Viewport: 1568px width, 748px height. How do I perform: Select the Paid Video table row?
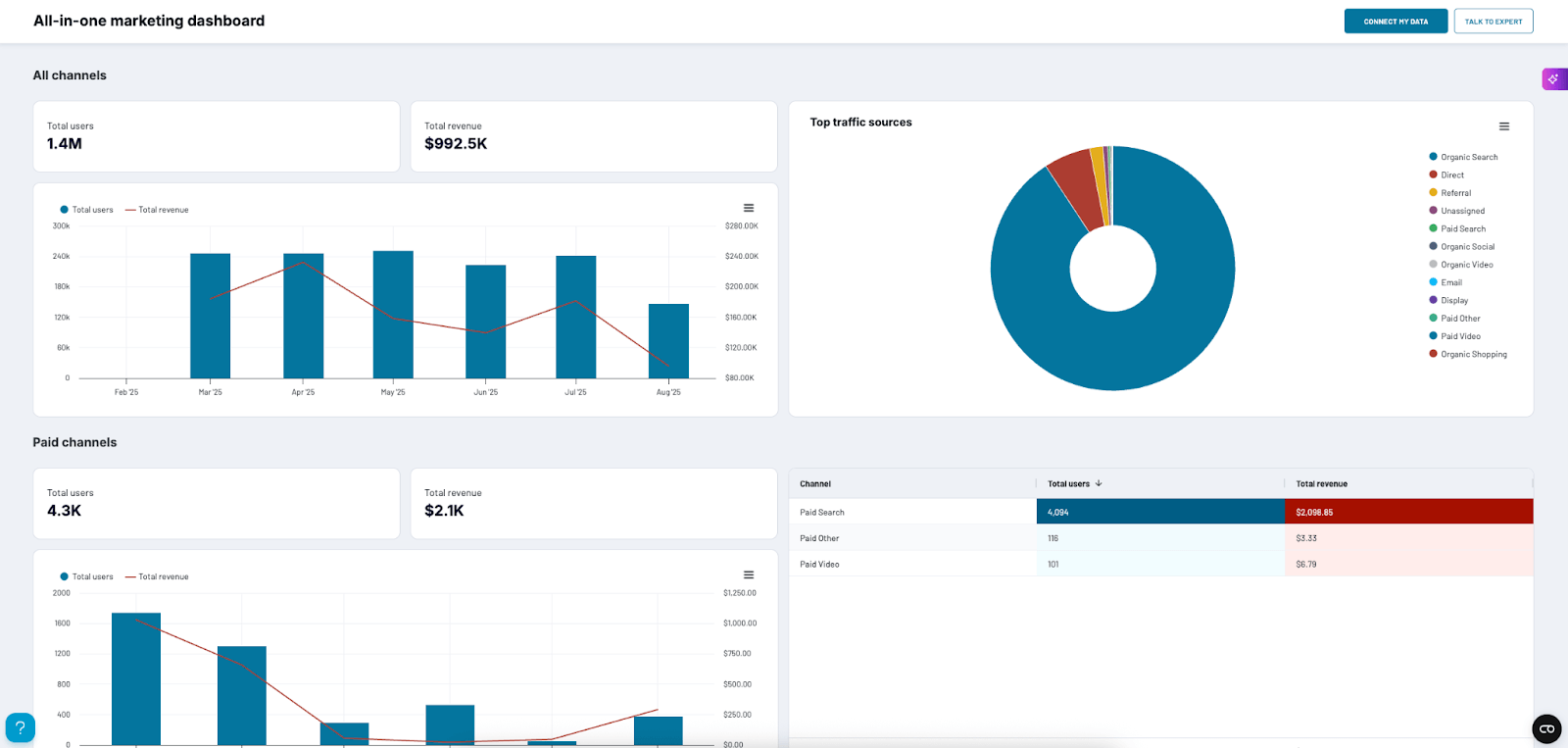[819, 564]
